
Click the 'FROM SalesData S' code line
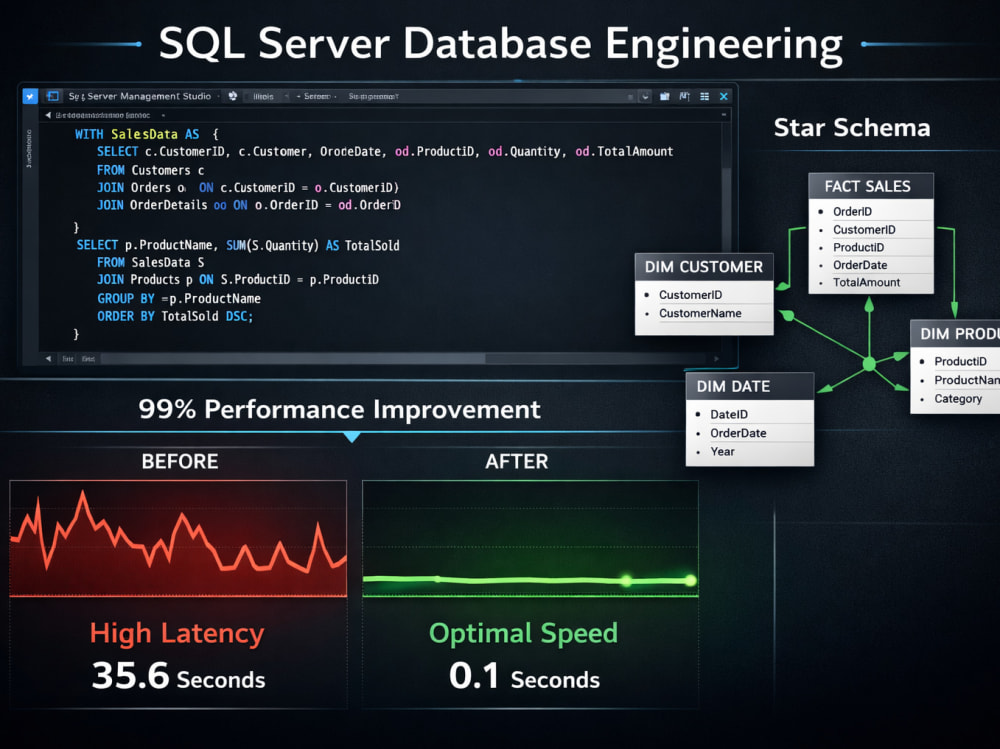pos(151,262)
